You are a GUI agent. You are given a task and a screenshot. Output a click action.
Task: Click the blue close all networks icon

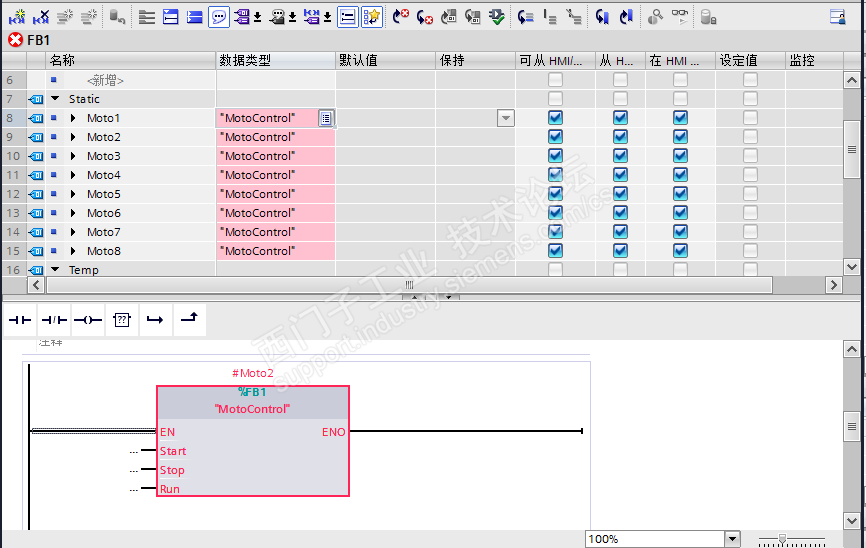[194, 17]
